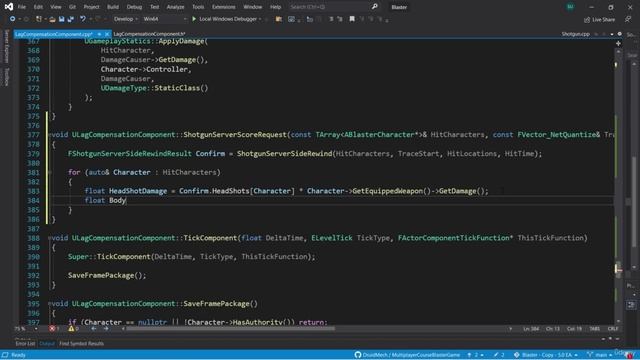Open the Toolbox side tab
Viewport: 640px width, 360px height.
(x=6, y=77)
